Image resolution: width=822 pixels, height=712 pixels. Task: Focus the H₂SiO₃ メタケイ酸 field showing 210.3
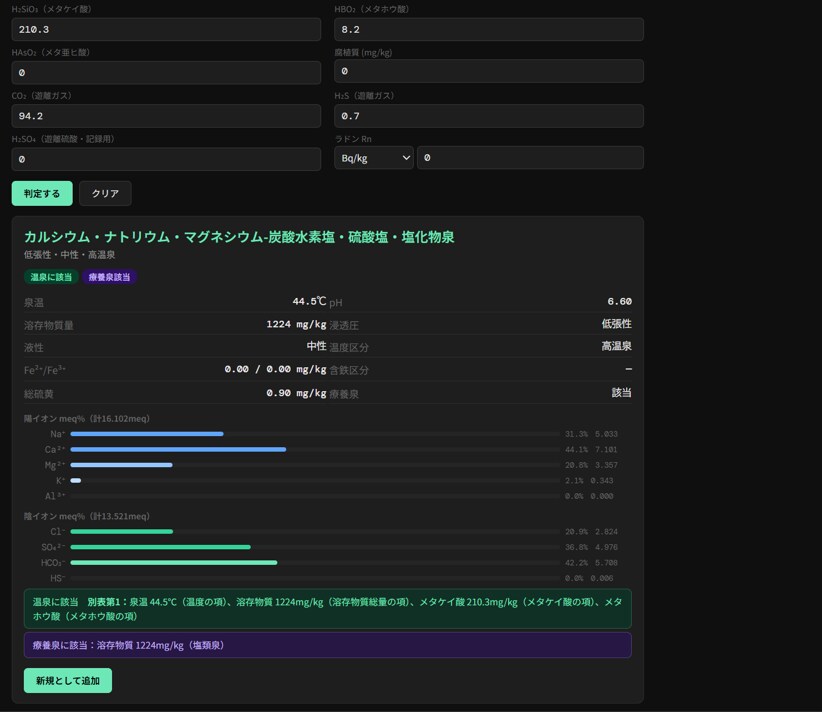(166, 29)
